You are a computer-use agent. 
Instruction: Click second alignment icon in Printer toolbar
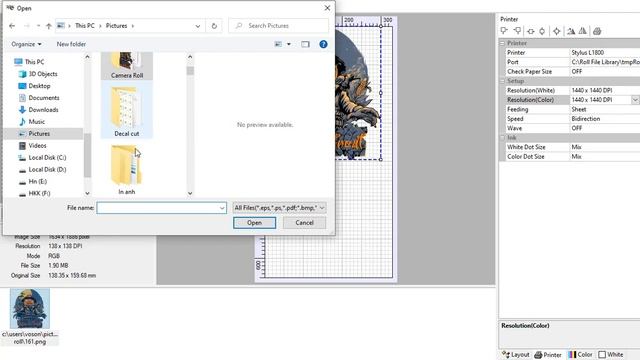(x=517, y=31)
